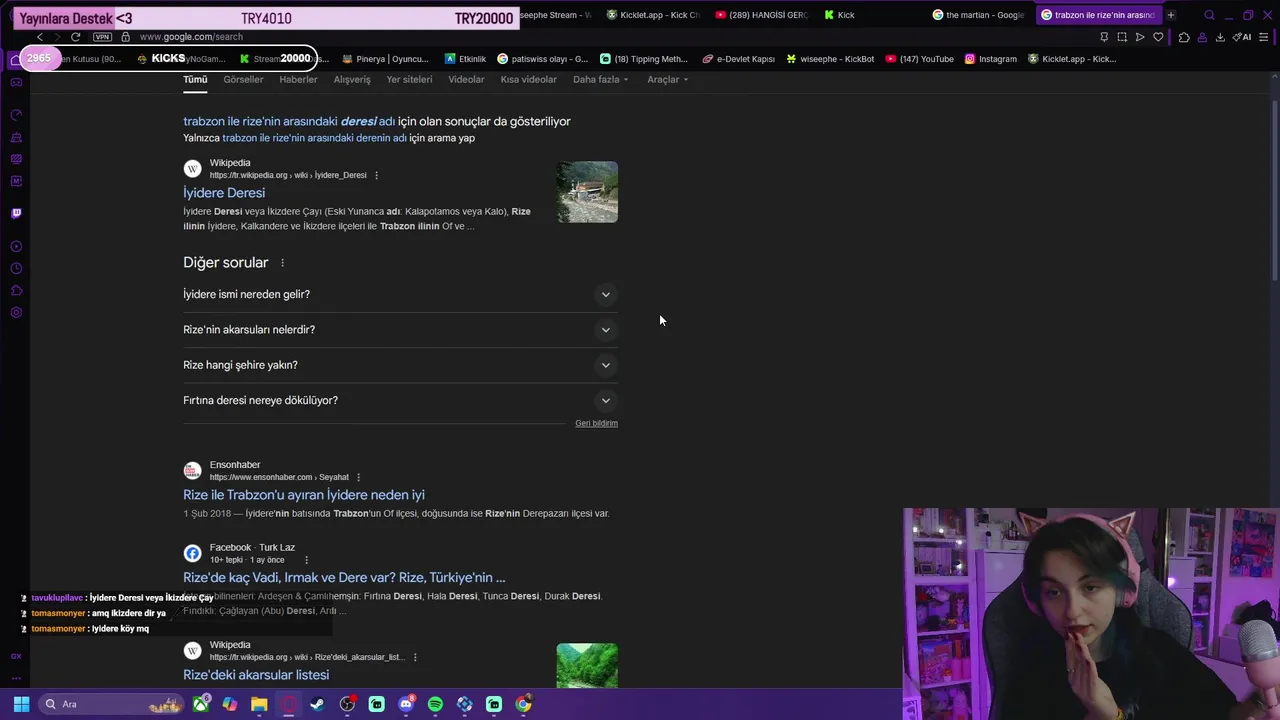Image resolution: width=1280 pixels, height=720 pixels.
Task: Go back with the browser back arrow
Action: pos(39,37)
